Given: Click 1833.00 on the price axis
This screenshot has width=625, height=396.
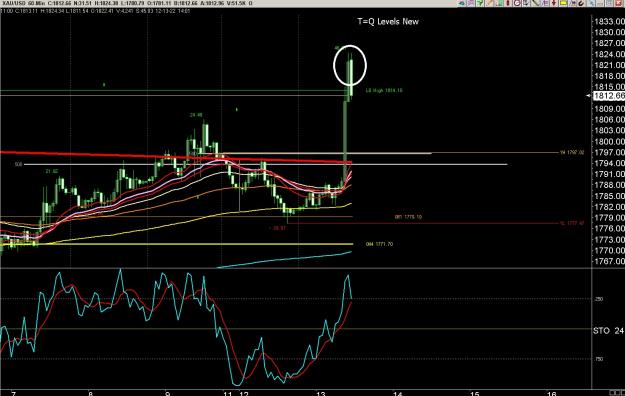Looking at the screenshot, I should pyautogui.click(x=609, y=22).
